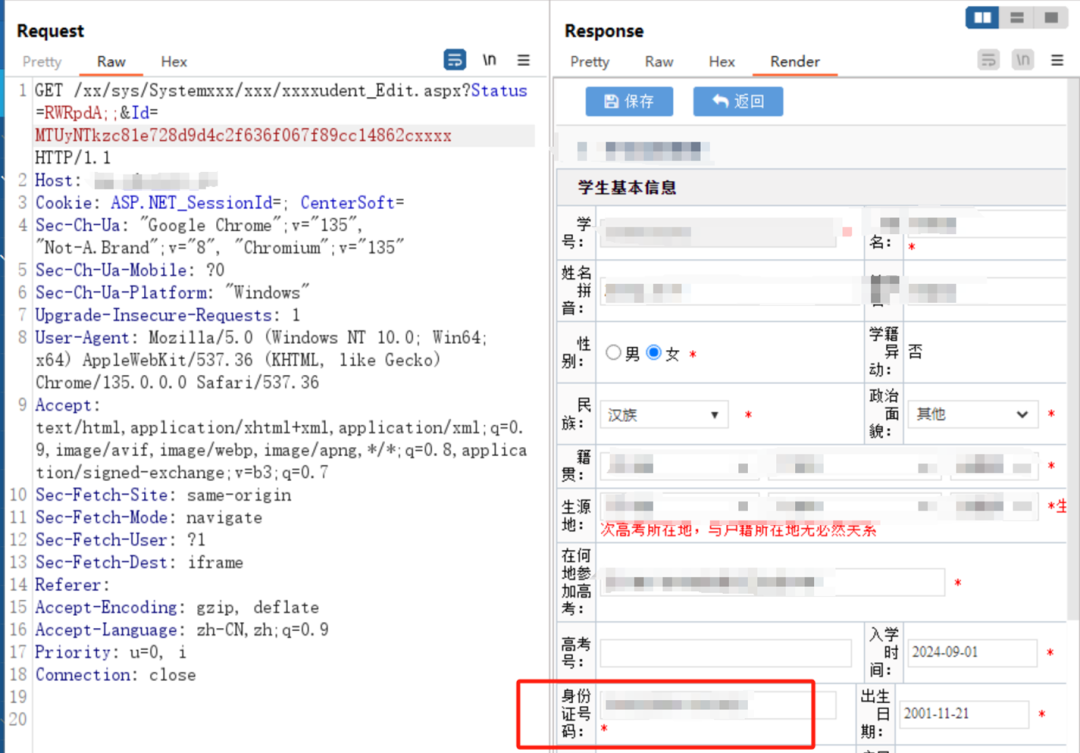1080x753 pixels.
Task: Open first 籍贯 province dropdown
Action: coord(679,467)
